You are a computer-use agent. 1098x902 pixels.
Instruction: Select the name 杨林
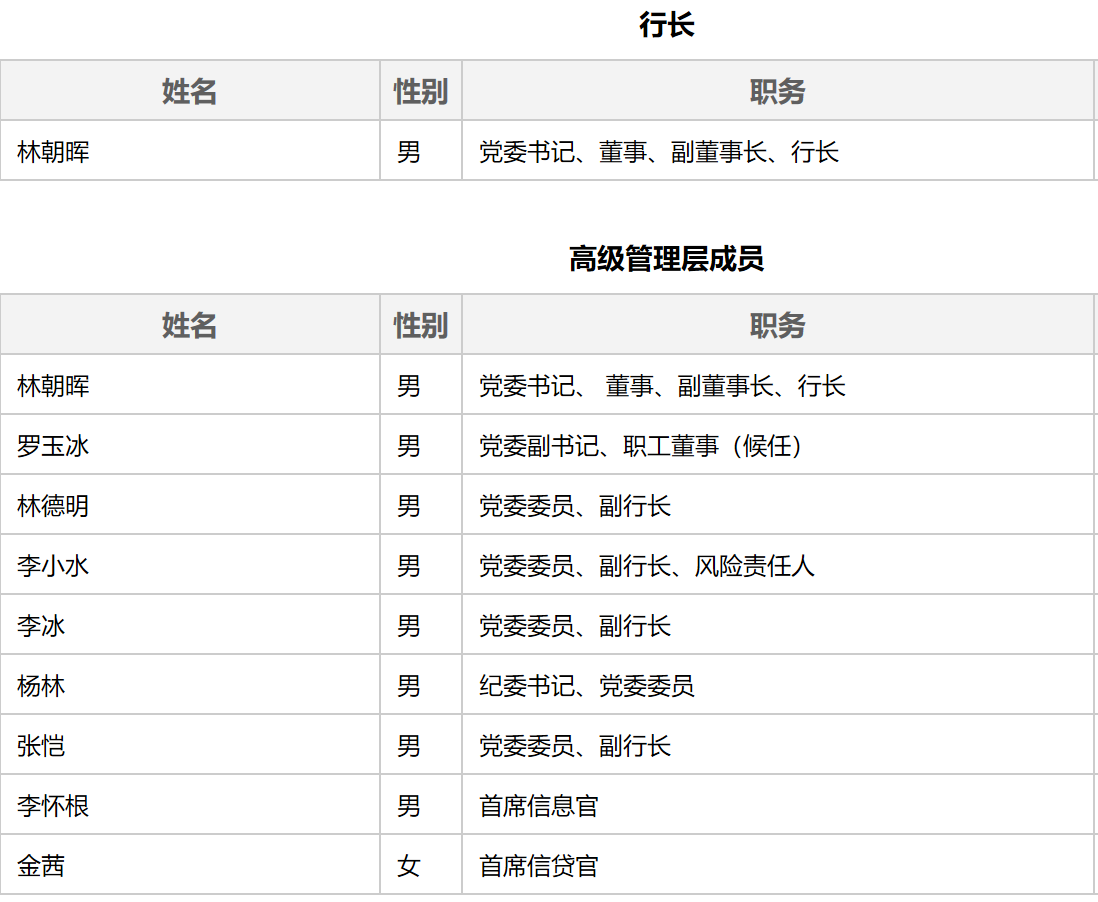[41, 686]
